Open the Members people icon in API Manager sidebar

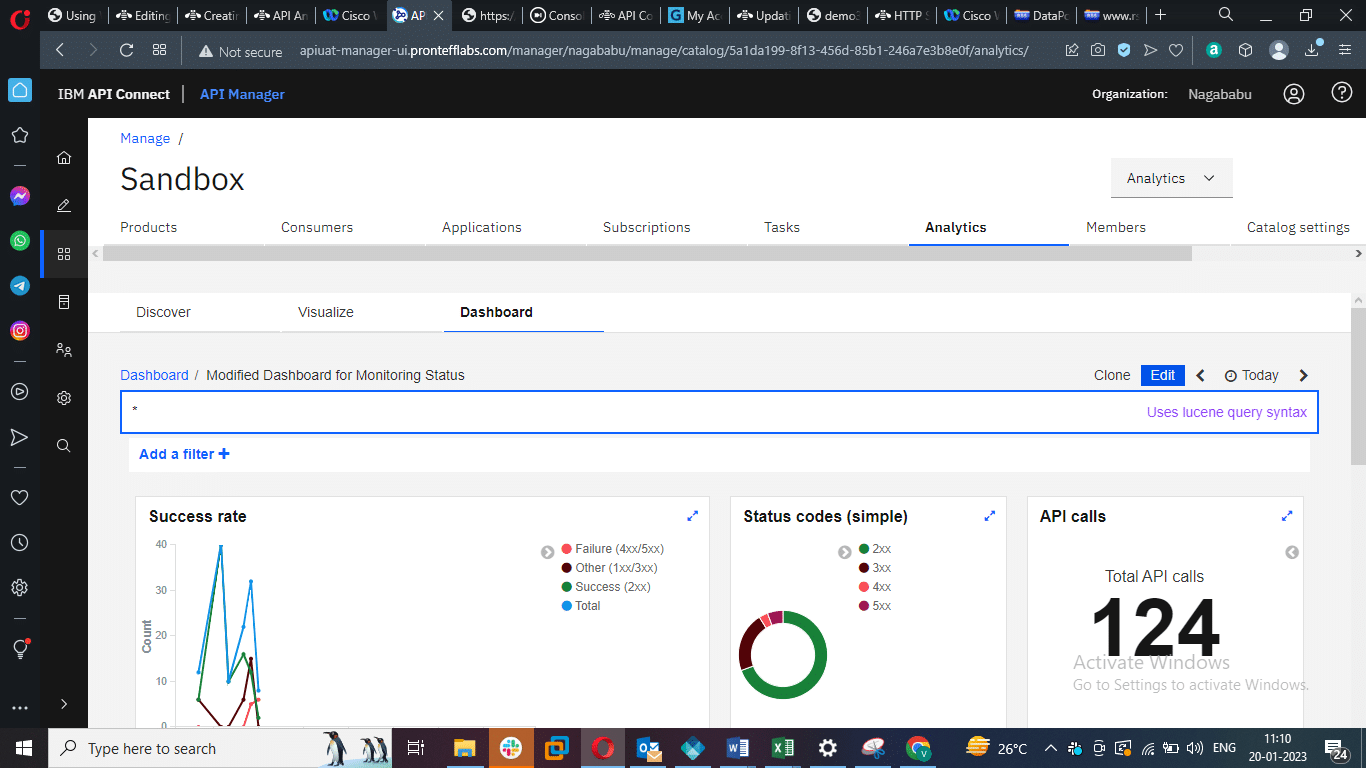coord(64,350)
